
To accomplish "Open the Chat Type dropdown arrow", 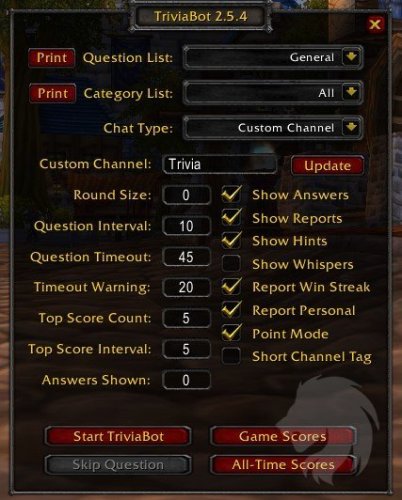I will click(351, 128).
